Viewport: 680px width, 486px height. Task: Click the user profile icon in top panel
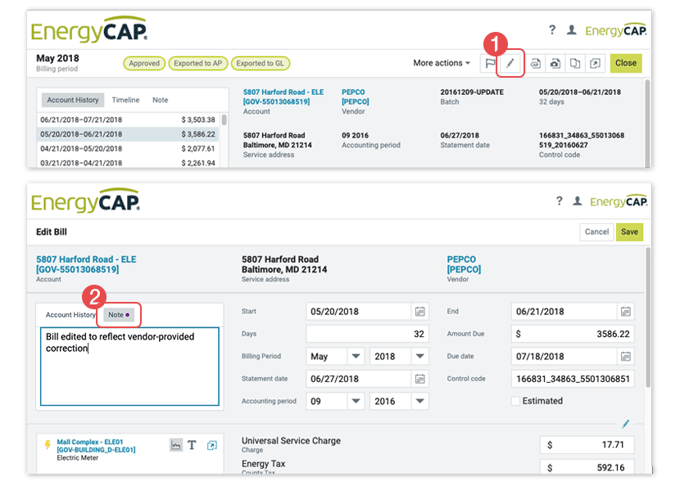[572, 31]
